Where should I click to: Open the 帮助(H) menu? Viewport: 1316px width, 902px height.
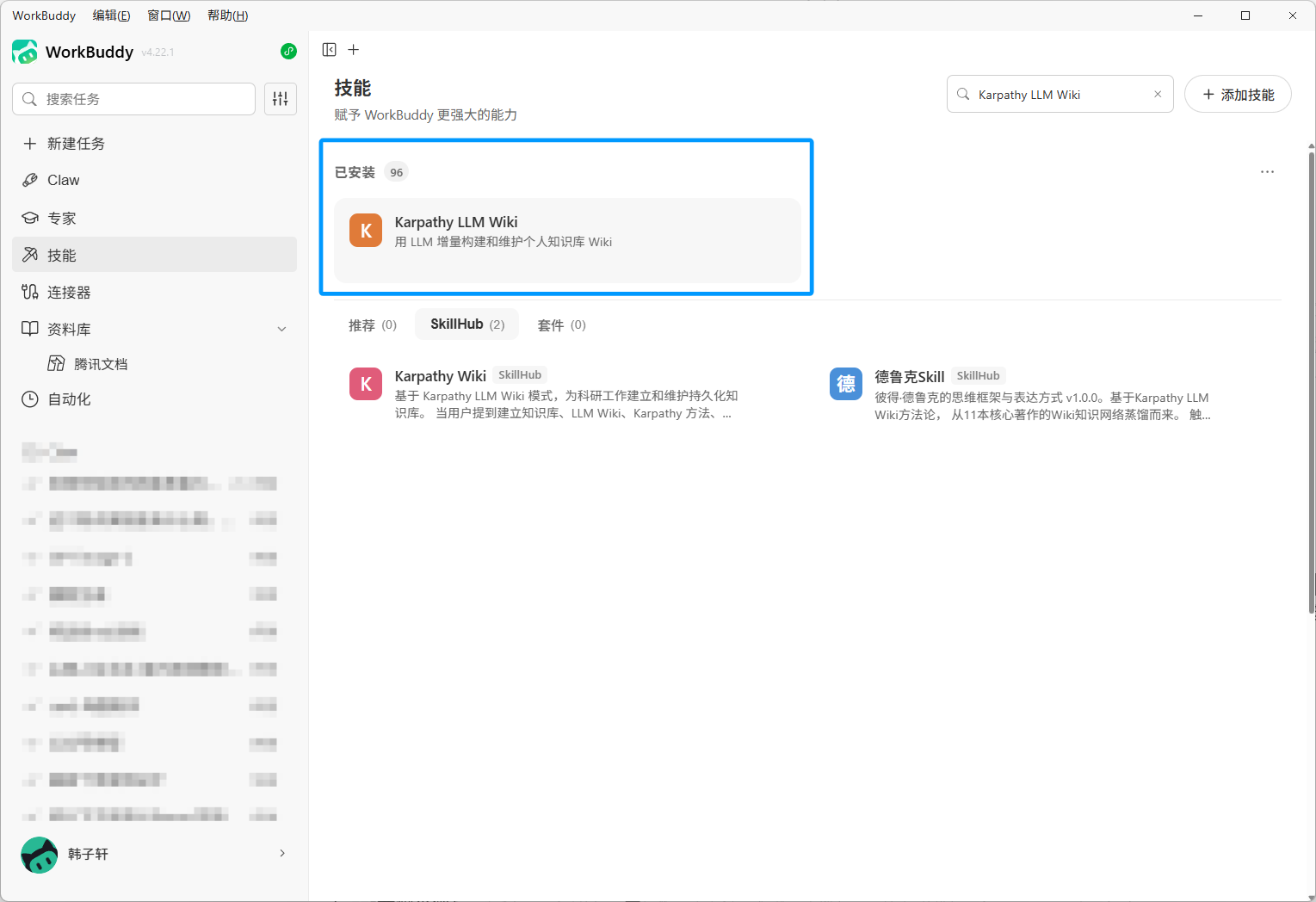coord(228,15)
